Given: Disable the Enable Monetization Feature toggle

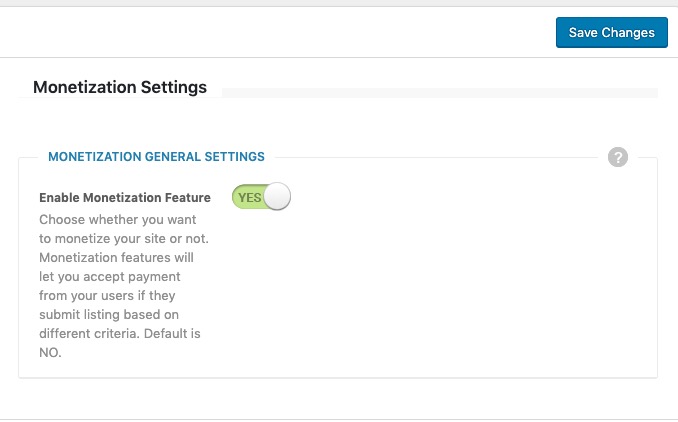Looking at the screenshot, I should (261, 197).
